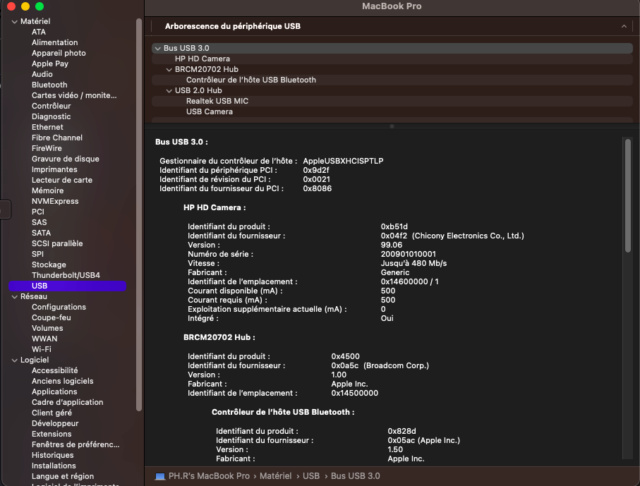Open the Audio hardware section

point(42,74)
